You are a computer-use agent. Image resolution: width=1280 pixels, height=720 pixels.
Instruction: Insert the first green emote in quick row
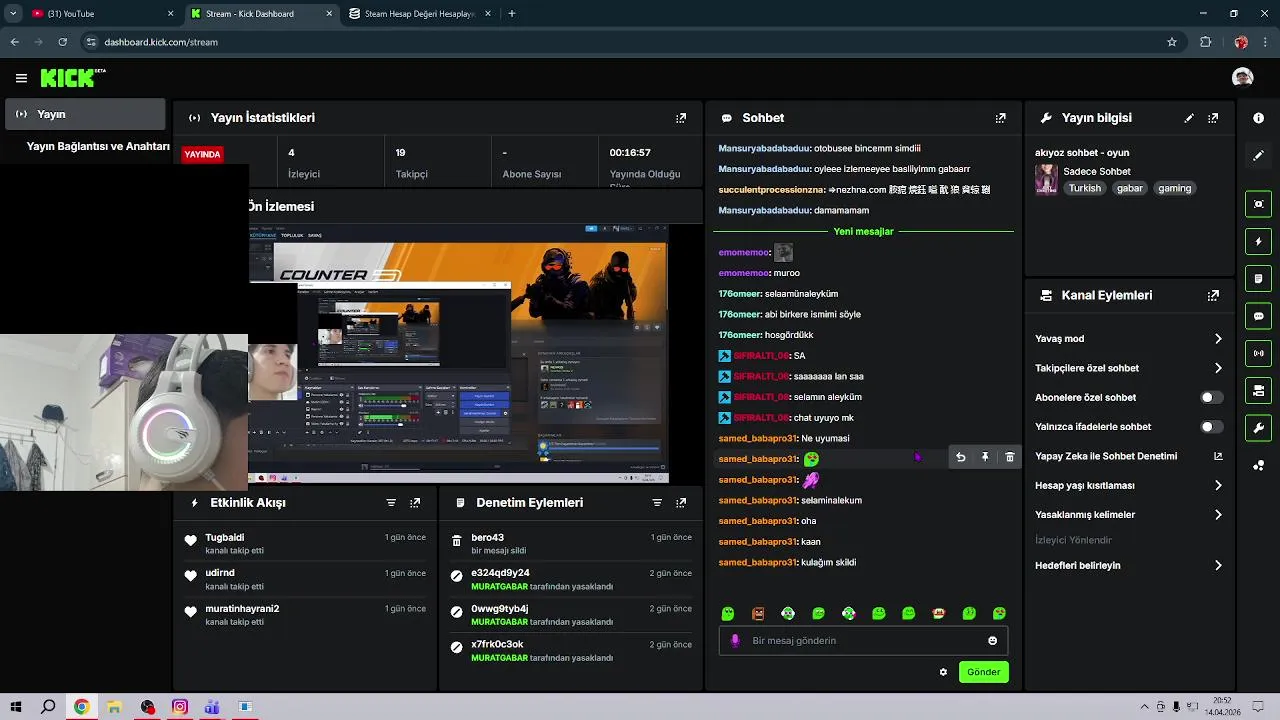click(728, 613)
